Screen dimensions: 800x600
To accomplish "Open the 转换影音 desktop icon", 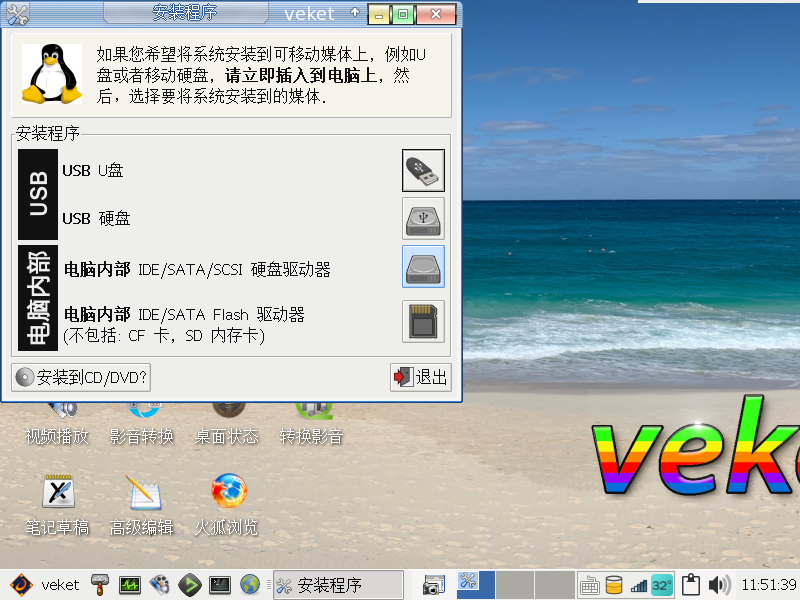I will 311,424.
